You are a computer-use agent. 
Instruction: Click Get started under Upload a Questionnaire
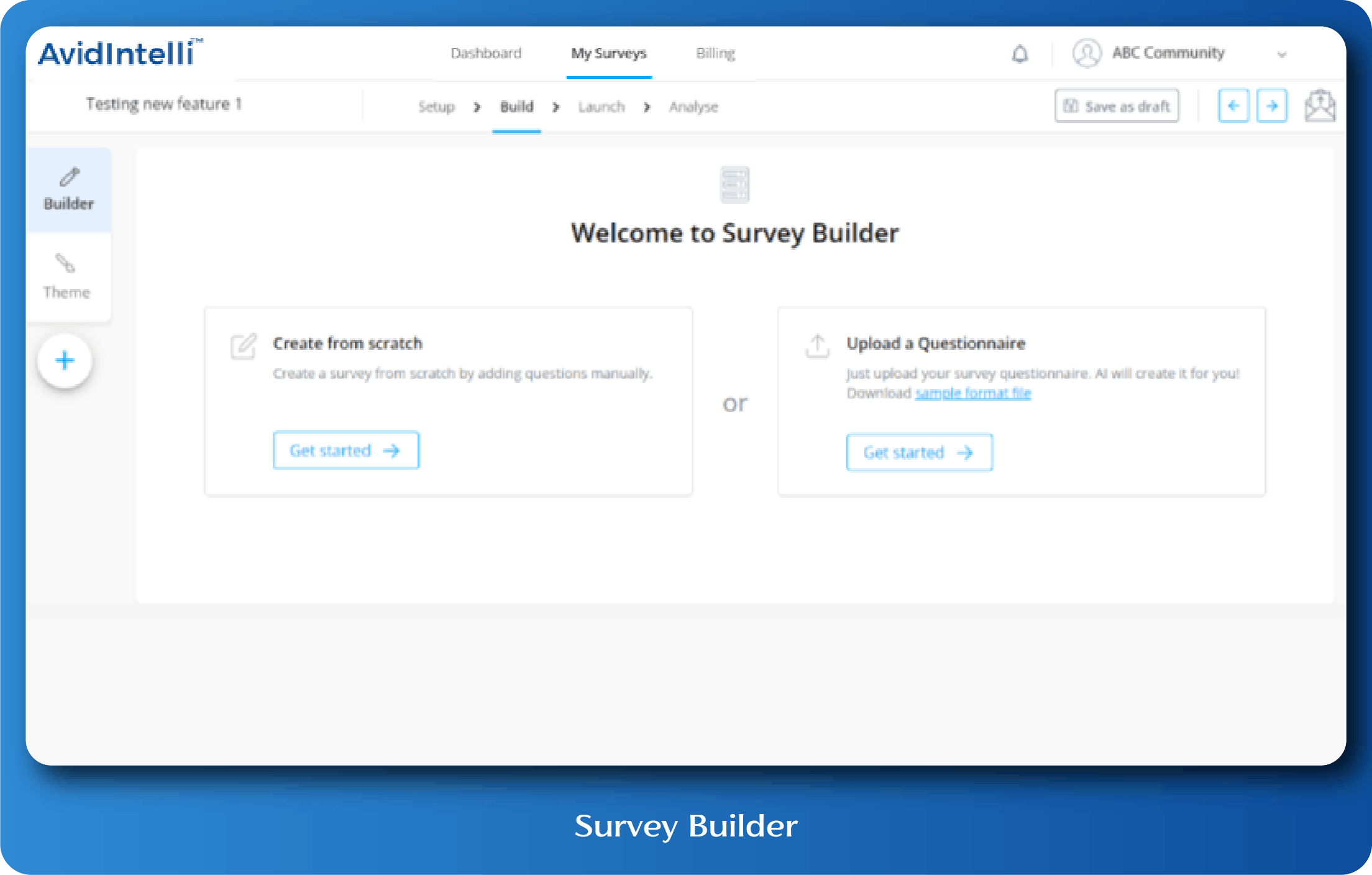tap(920, 452)
